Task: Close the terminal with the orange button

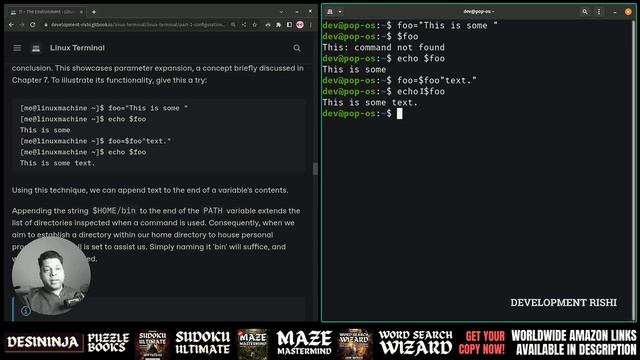Action: [628, 12]
